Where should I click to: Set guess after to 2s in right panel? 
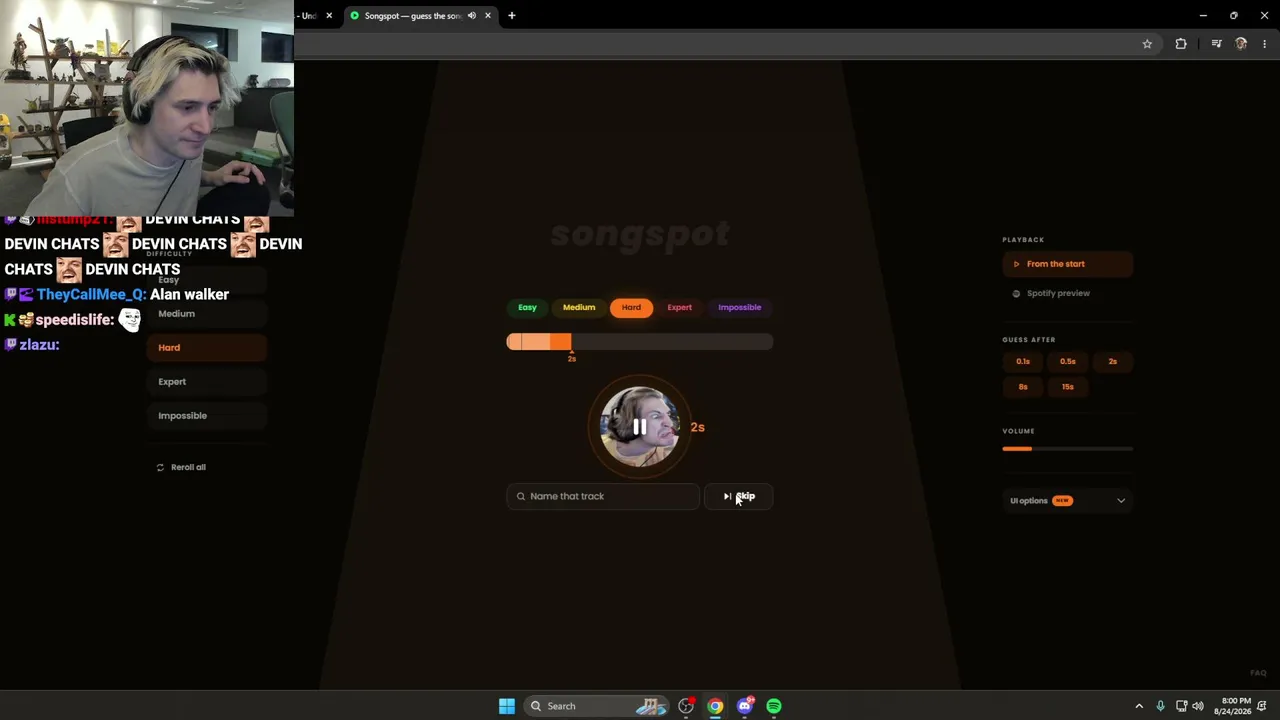click(x=1112, y=361)
